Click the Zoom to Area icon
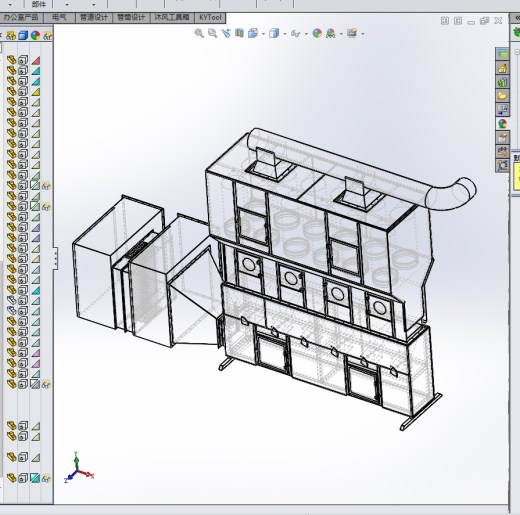The height and width of the screenshot is (515, 520). 212,33
